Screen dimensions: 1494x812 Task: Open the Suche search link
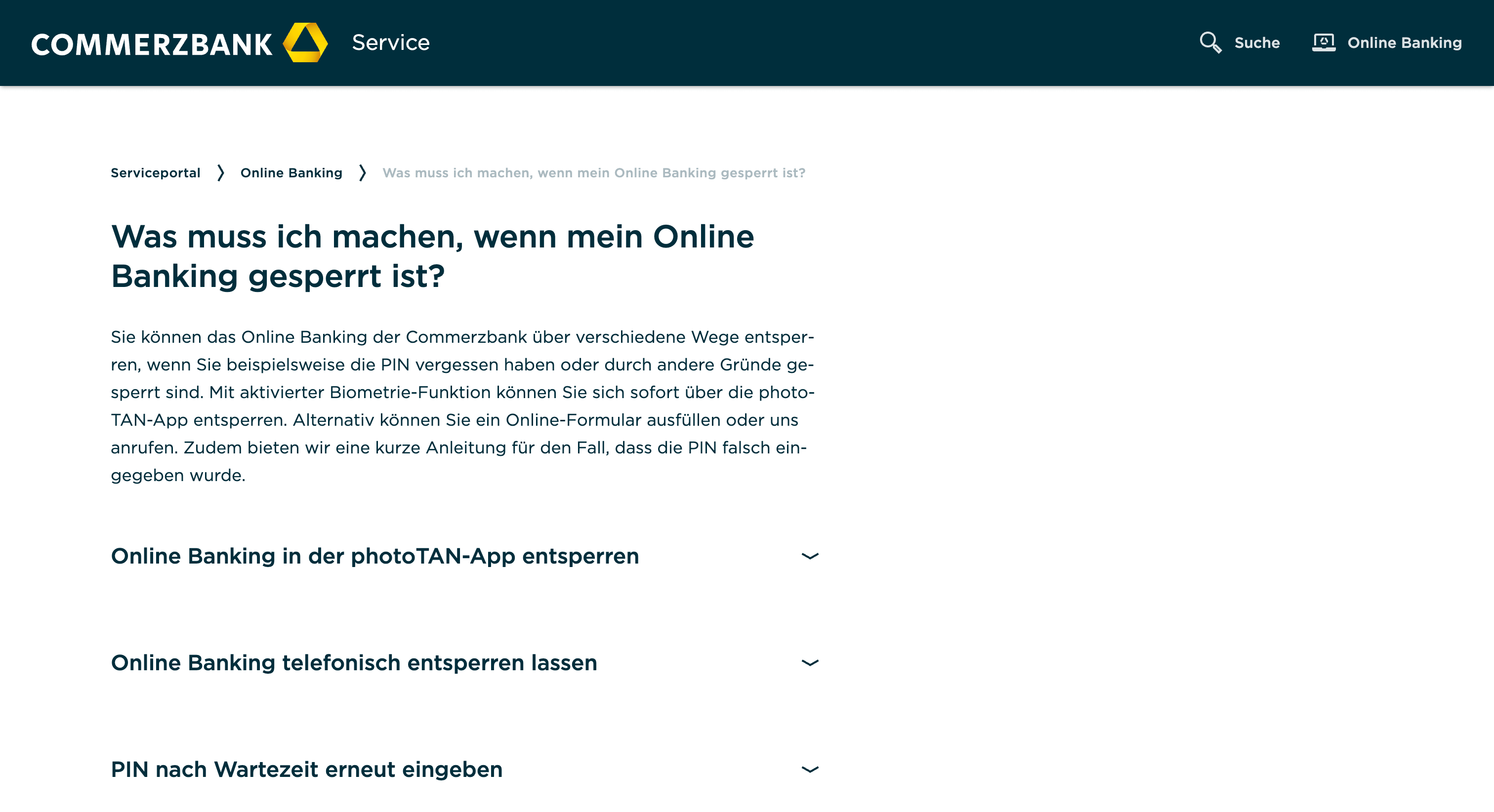point(1256,43)
